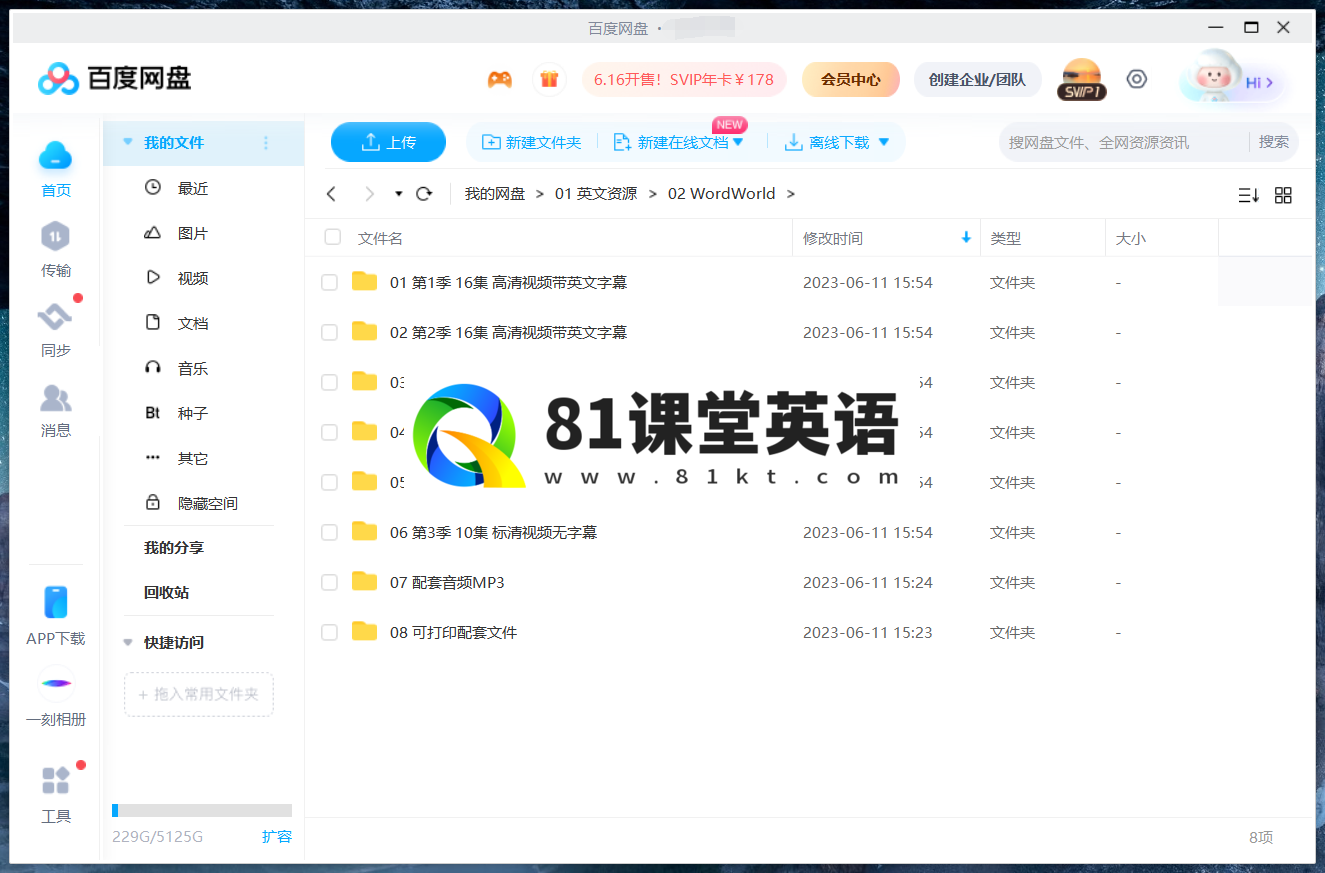
Task: Open 传输 transfer icon in sidebar
Action: (x=56, y=237)
